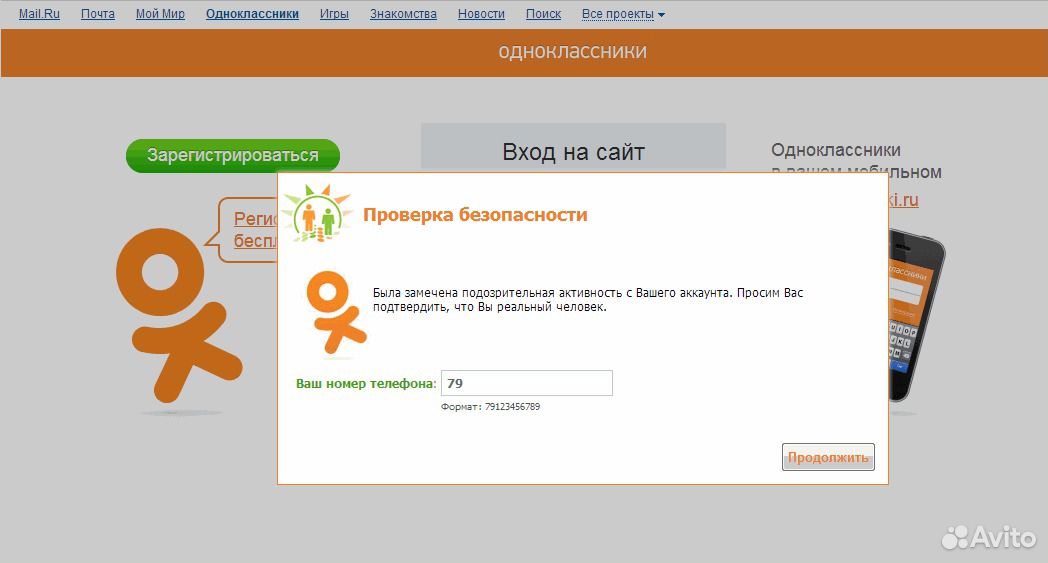Click the Продолжить button

pyautogui.click(x=828, y=457)
